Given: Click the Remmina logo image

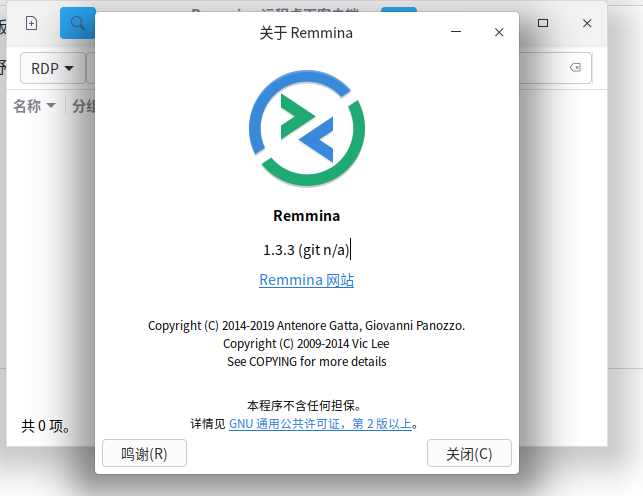Looking at the screenshot, I should pyautogui.click(x=307, y=128).
